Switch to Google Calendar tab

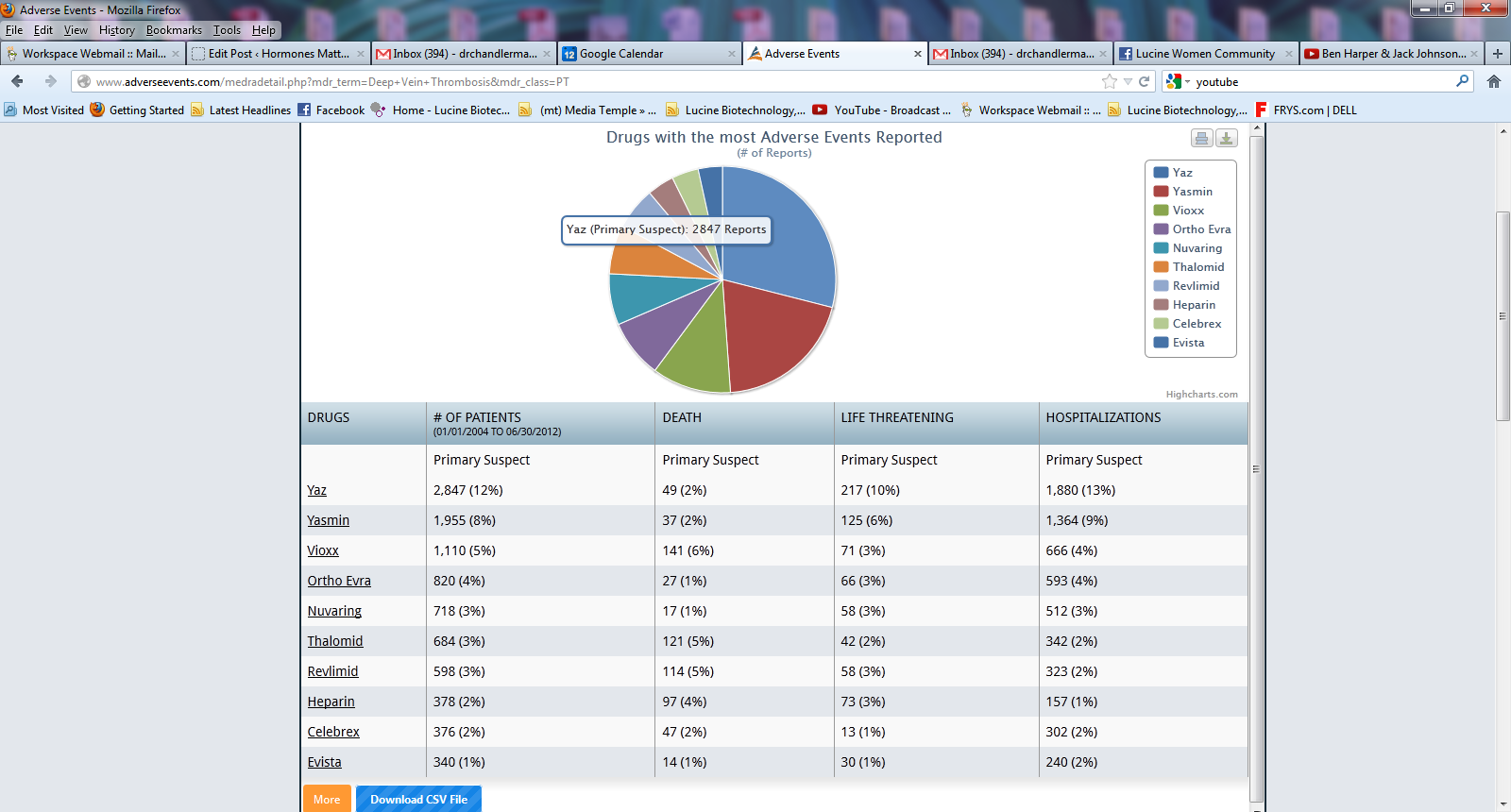pyautogui.click(x=649, y=54)
